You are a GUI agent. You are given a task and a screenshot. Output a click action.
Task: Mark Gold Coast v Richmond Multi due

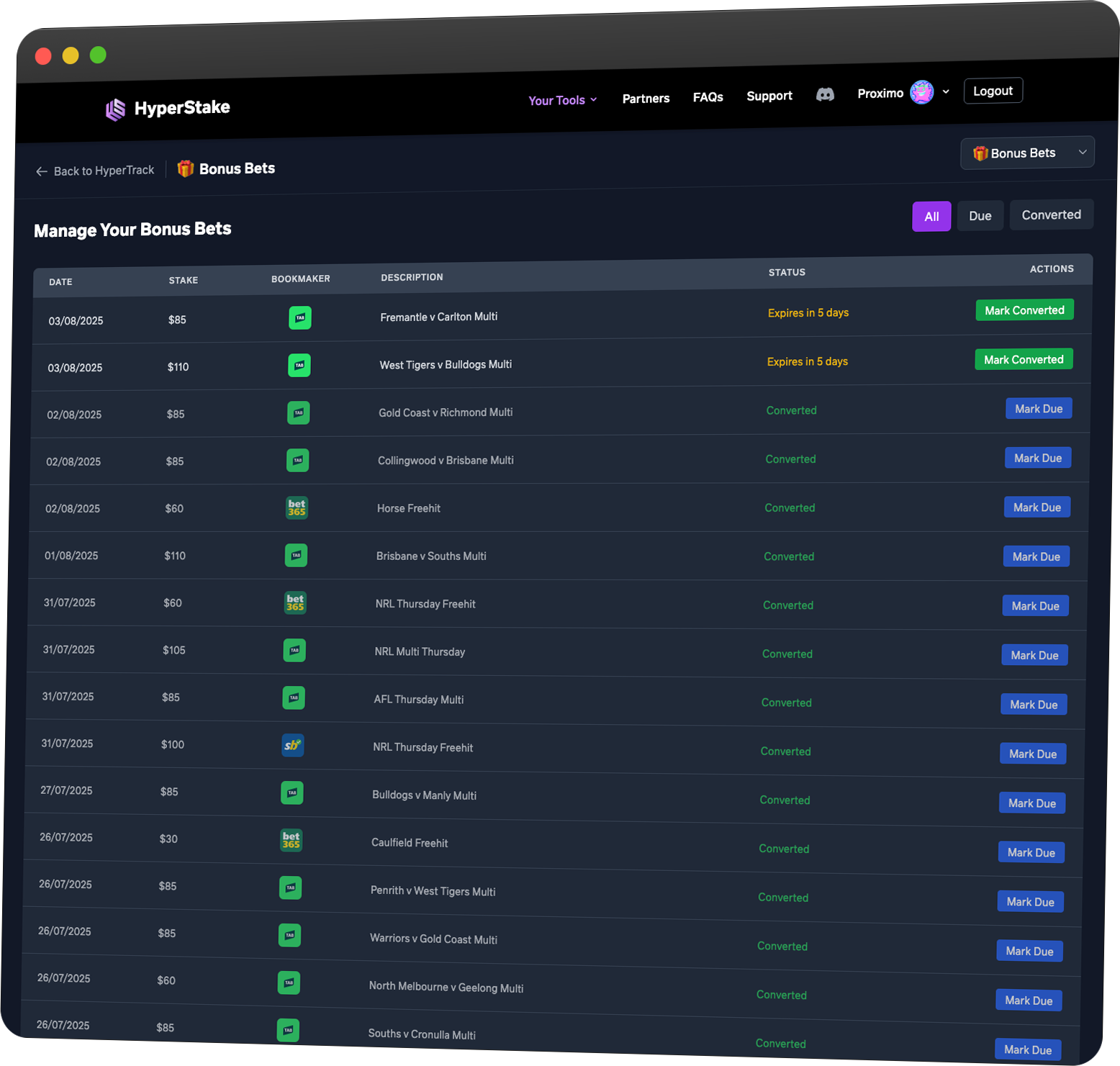[x=1039, y=409]
